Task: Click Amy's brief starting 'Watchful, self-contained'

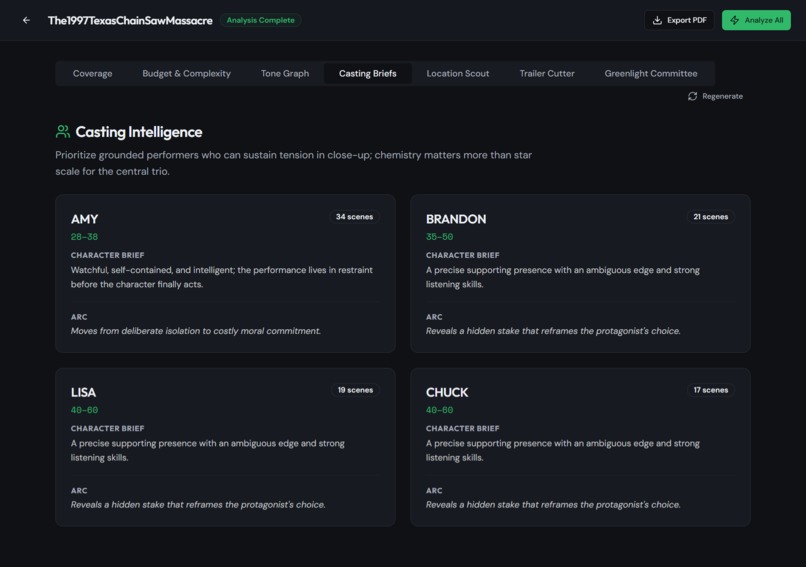Action: coord(222,277)
